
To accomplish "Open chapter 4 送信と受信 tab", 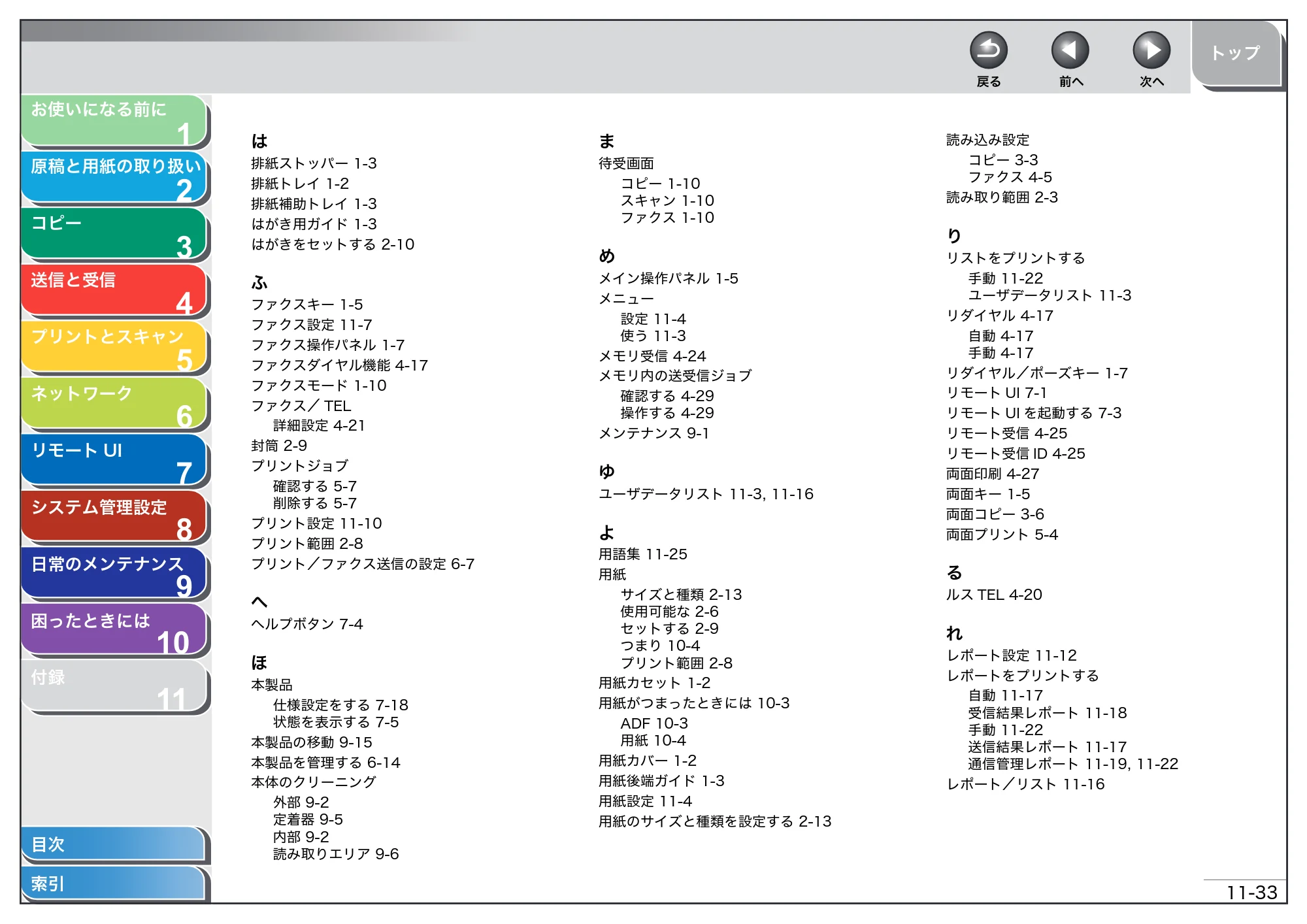I will tap(114, 291).
